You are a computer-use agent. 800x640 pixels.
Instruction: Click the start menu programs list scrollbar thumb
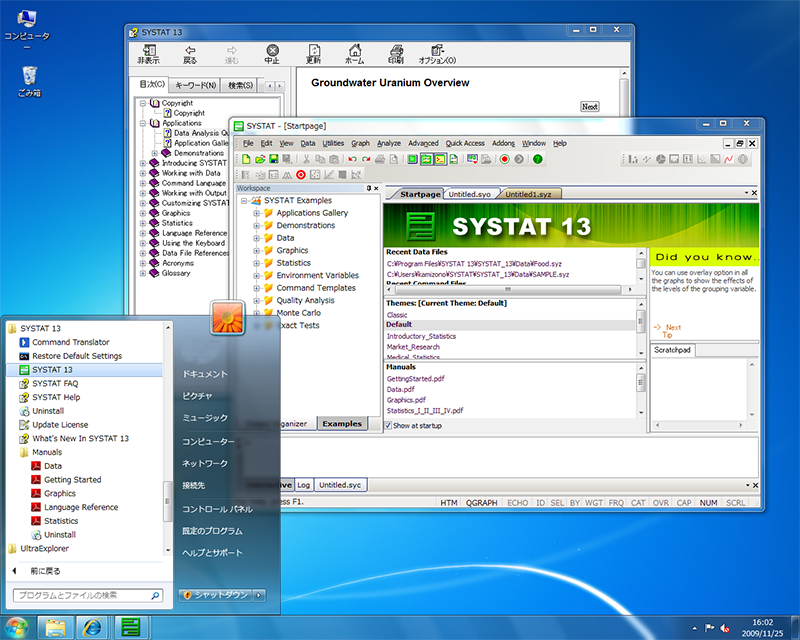coord(166,501)
